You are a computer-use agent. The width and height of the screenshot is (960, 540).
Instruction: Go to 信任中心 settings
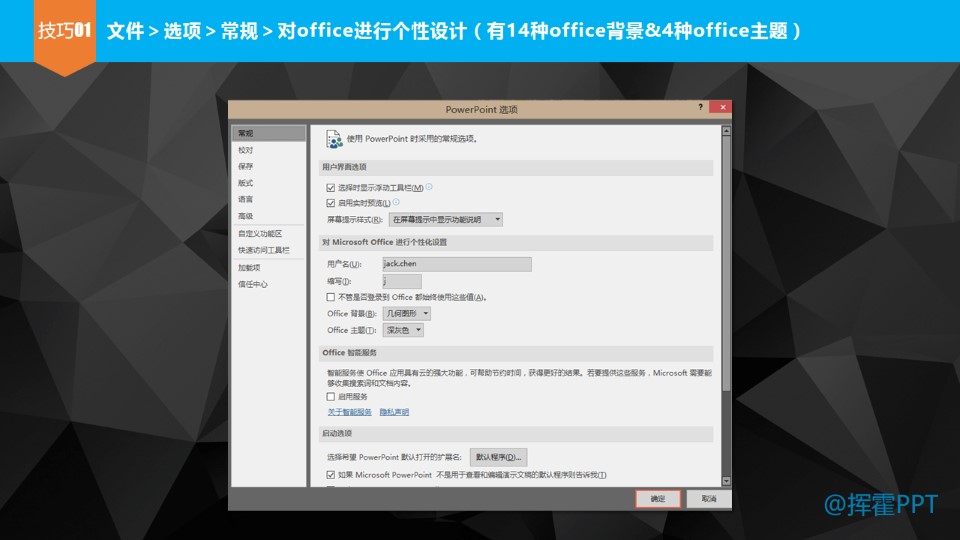[x=252, y=284]
